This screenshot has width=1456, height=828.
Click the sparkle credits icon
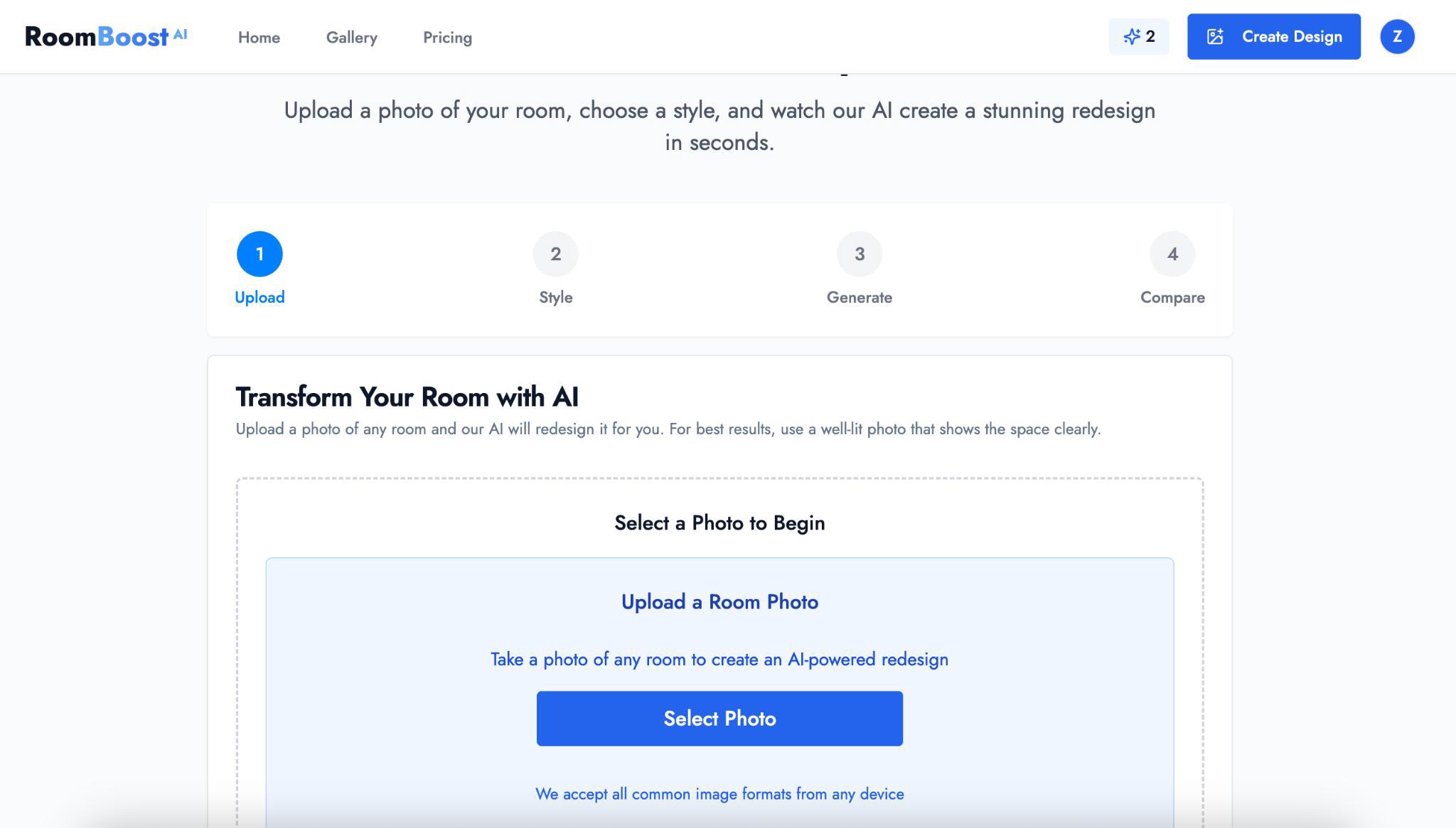(1131, 37)
